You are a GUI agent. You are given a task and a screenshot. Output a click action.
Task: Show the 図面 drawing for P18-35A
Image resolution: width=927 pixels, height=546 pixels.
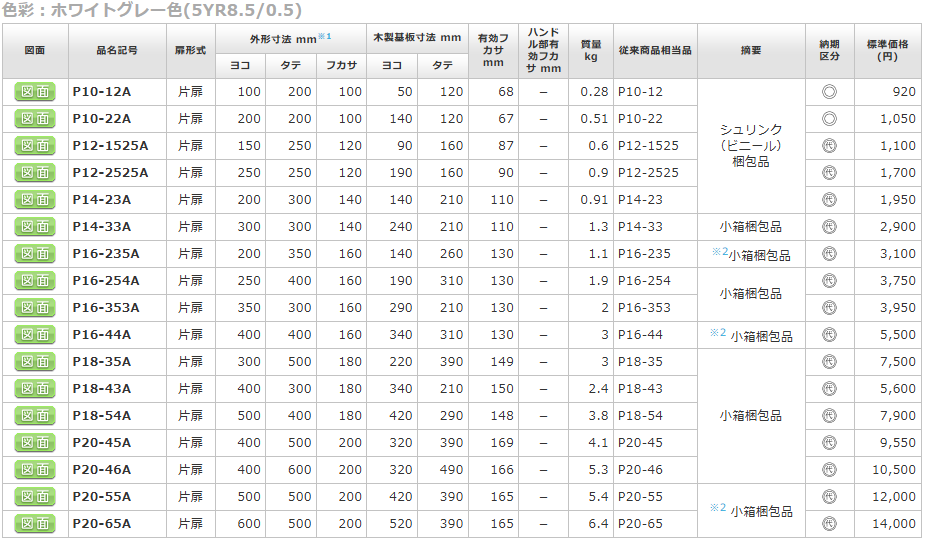pyautogui.click(x=35, y=362)
